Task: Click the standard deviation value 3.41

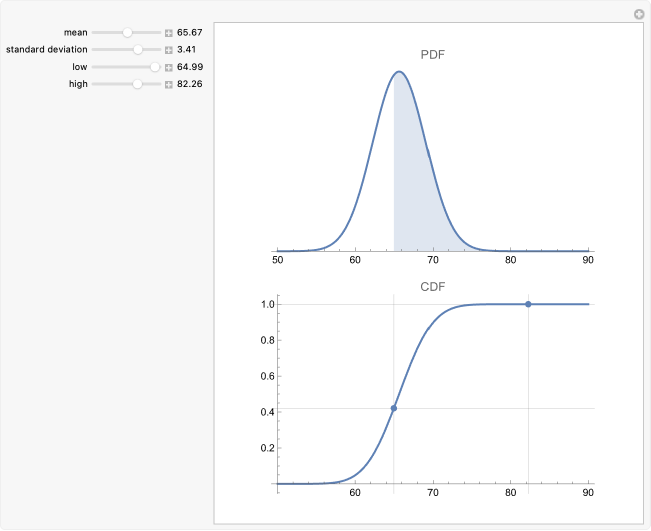Action: click(187, 49)
